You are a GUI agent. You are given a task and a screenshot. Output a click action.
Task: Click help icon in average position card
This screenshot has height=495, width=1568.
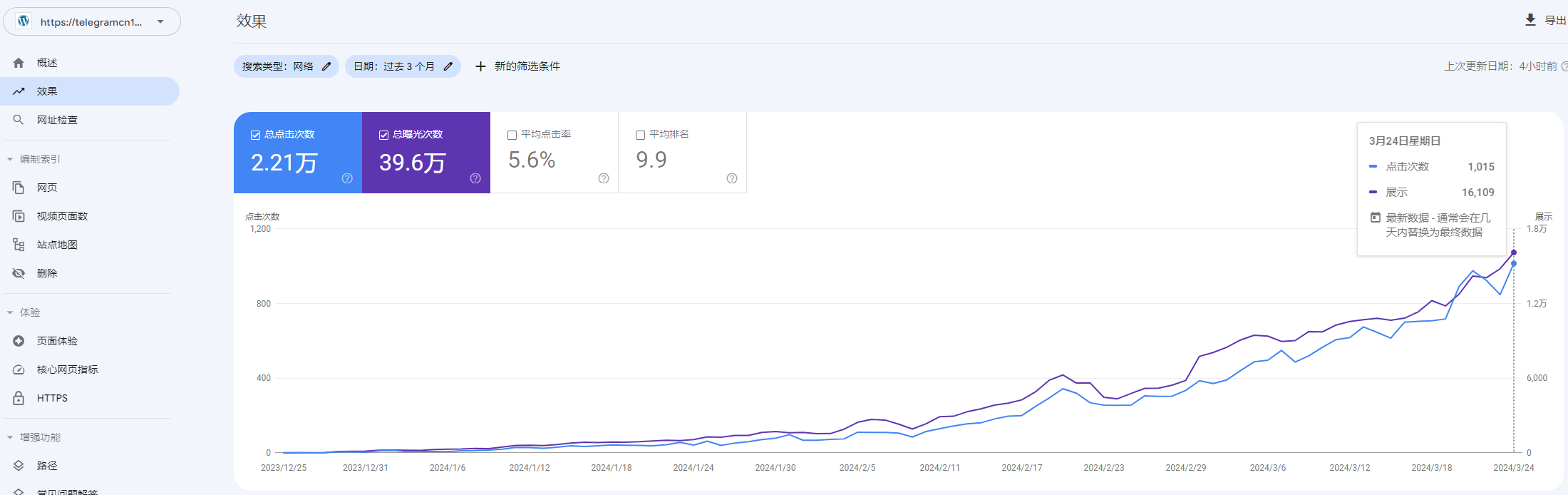click(x=732, y=178)
